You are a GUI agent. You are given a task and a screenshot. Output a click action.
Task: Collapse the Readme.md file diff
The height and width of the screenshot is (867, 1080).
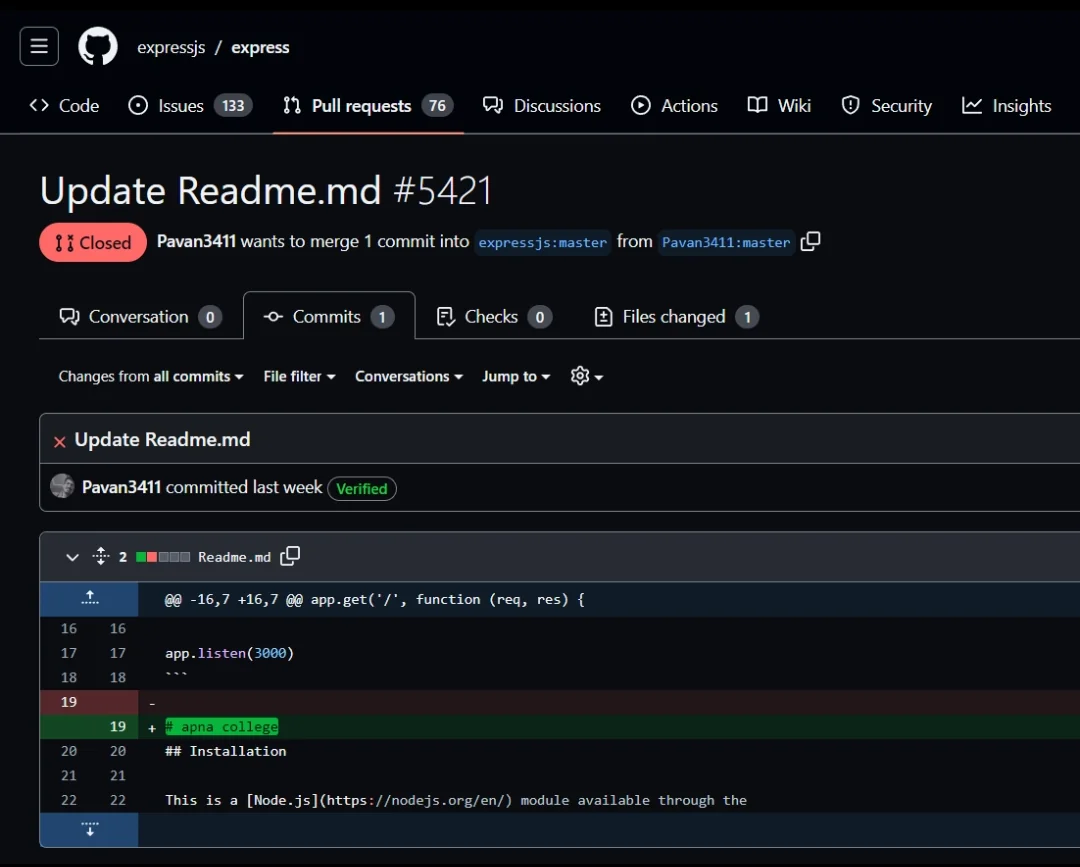[x=72, y=557]
